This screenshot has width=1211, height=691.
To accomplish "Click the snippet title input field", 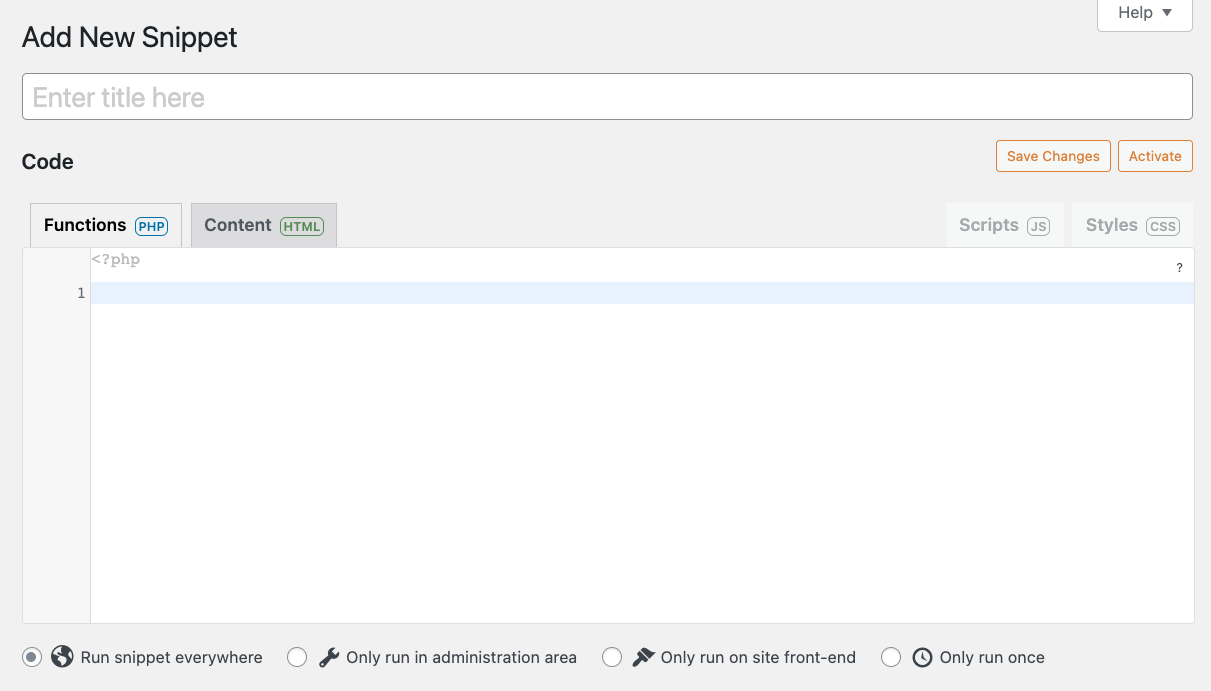I will (x=606, y=96).
